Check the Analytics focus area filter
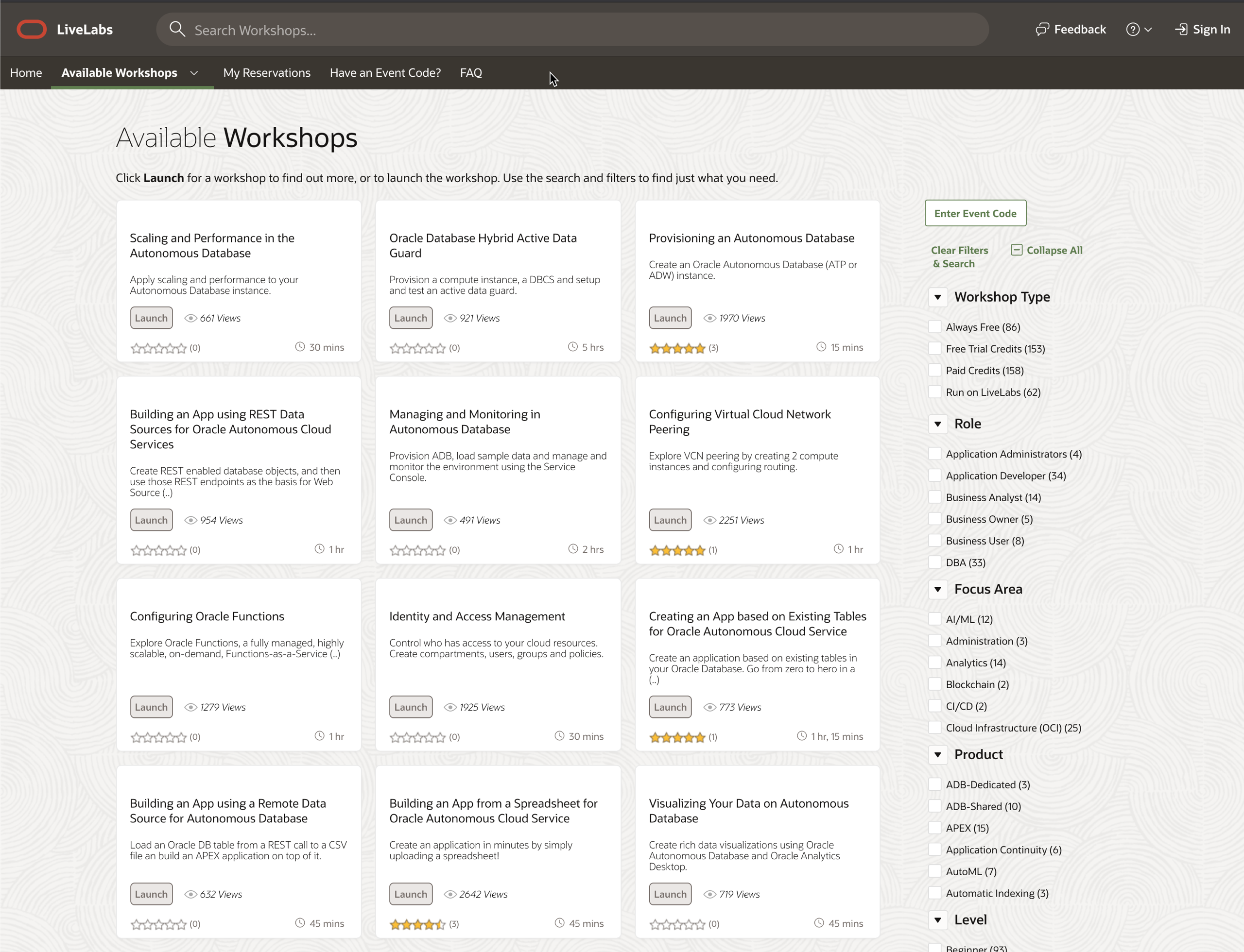This screenshot has width=1244, height=952. (x=935, y=663)
